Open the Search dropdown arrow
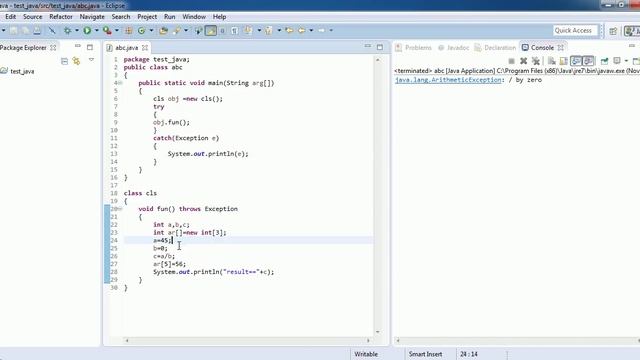This screenshot has height=360, width=640. tap(186, 30)
